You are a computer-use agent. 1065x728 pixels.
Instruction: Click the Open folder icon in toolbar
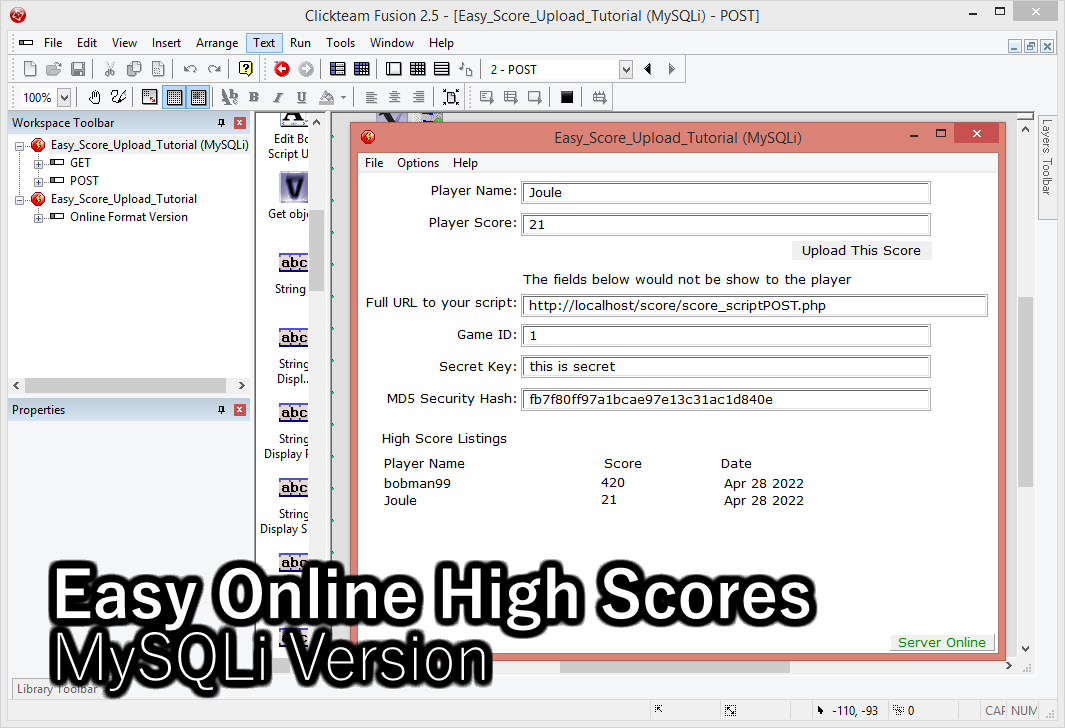point(54,69)
